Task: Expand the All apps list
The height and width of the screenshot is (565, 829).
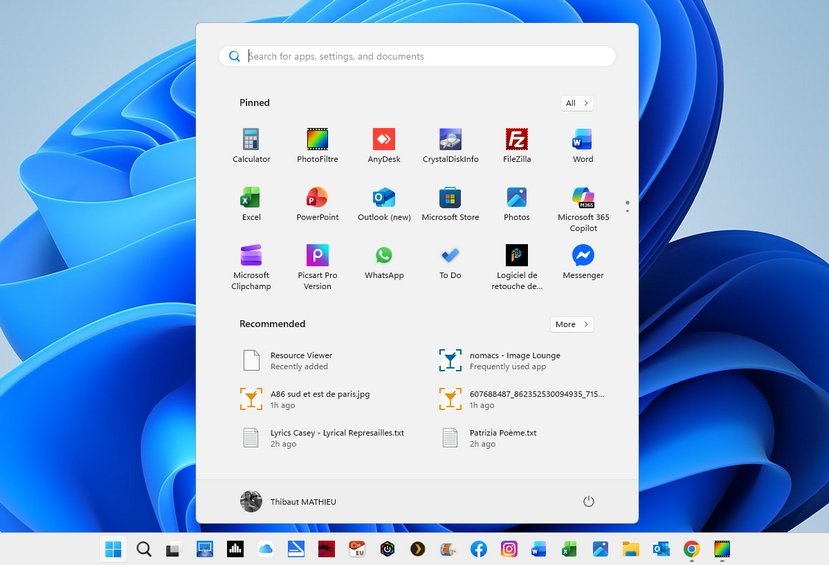Action: tap(577, 103)
